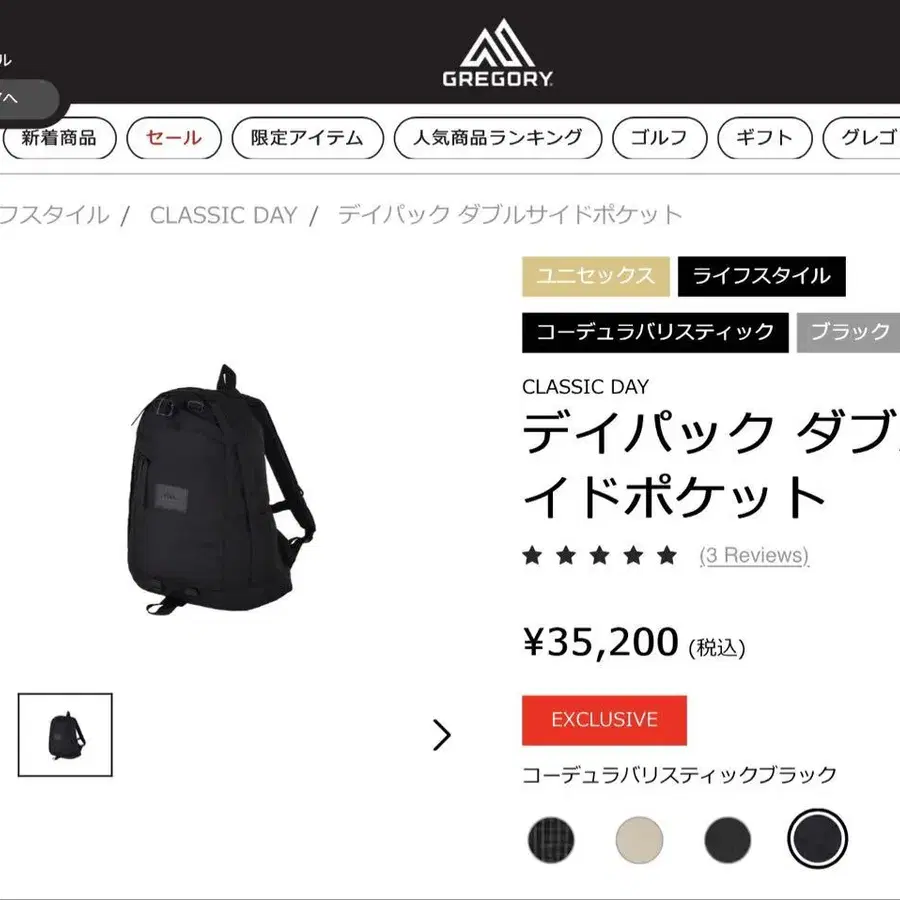Open the ゴルフ category
Screen dimensions: 900x900
tap(660, 138)
